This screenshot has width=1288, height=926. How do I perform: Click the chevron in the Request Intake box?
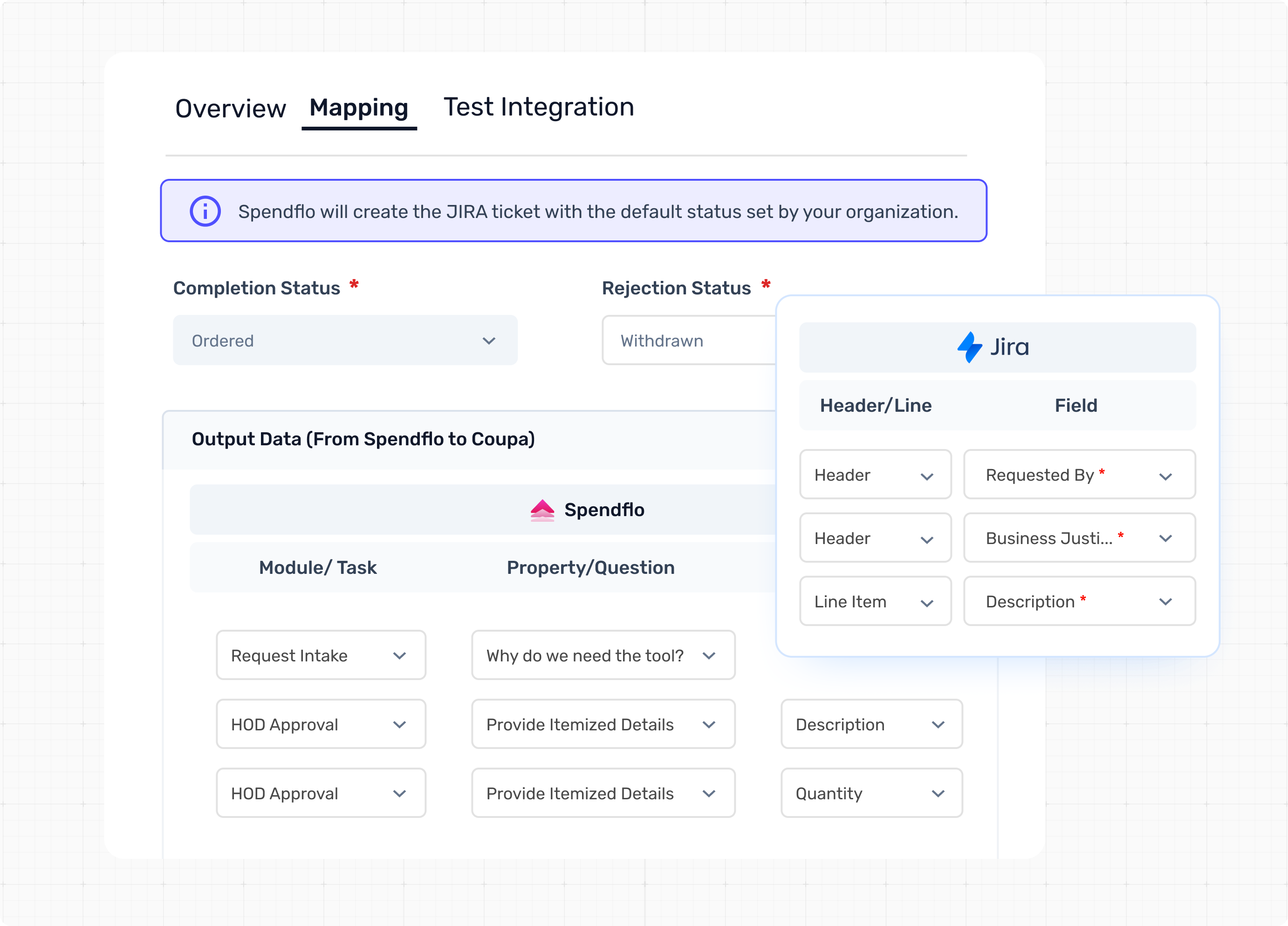click(x=399, y=656)
